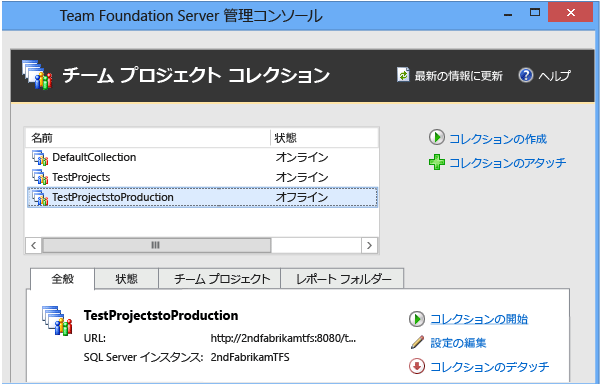Open the 全般 tab

(x=62, y=279)
